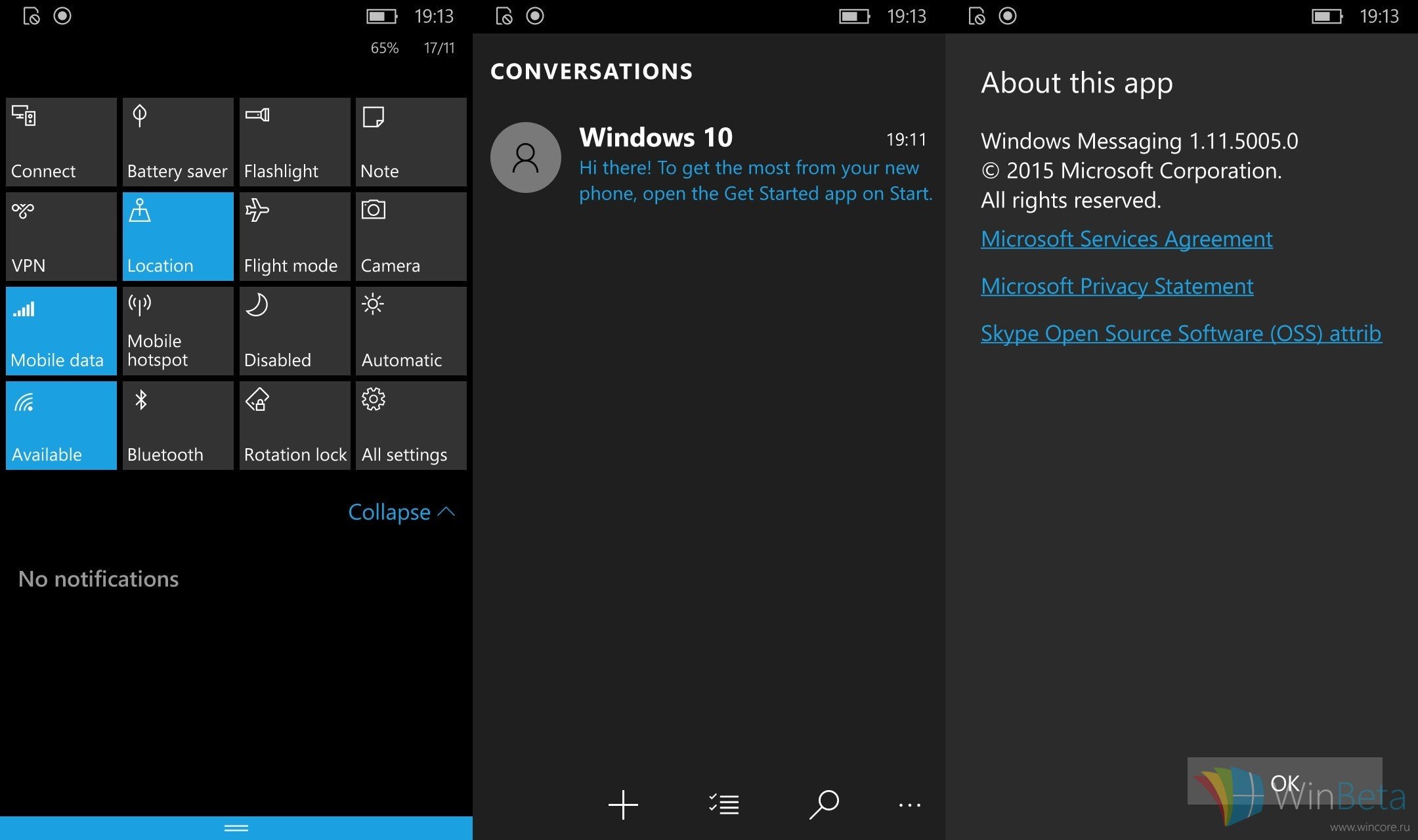The image size is (1418, 840).
Task: Tap the action center bottom handle bar
Action: click(236, 828)
